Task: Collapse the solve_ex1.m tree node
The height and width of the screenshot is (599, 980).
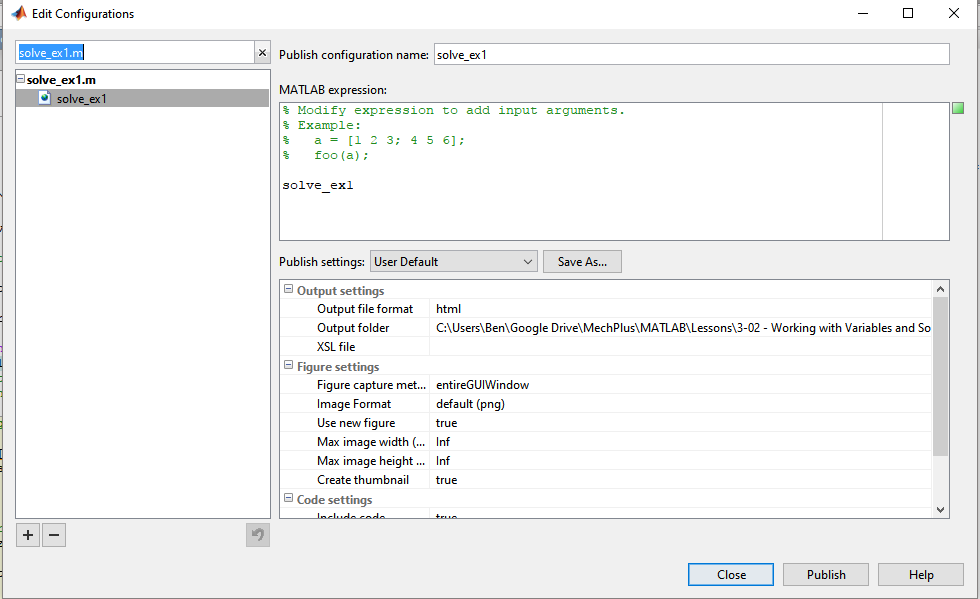Action: tap(21, 79)
